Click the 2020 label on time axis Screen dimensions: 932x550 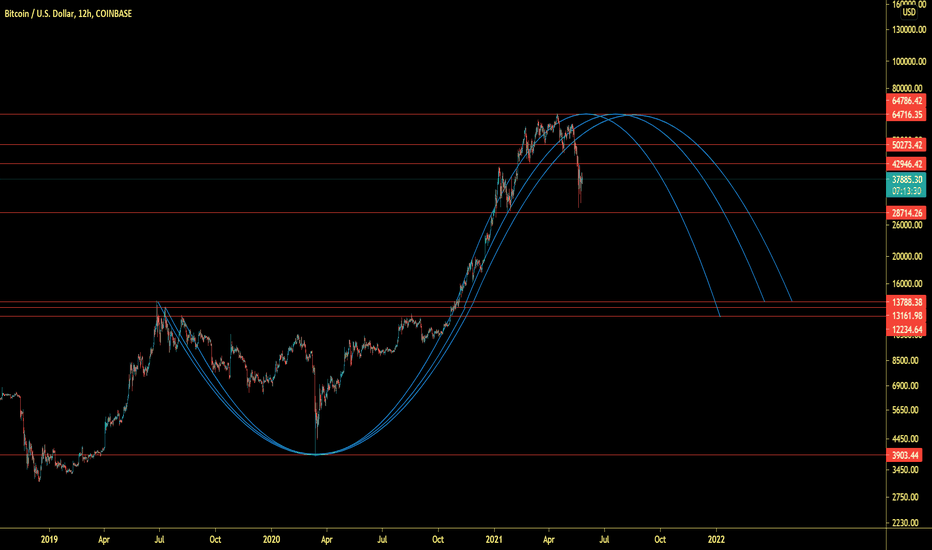point(272,540)
